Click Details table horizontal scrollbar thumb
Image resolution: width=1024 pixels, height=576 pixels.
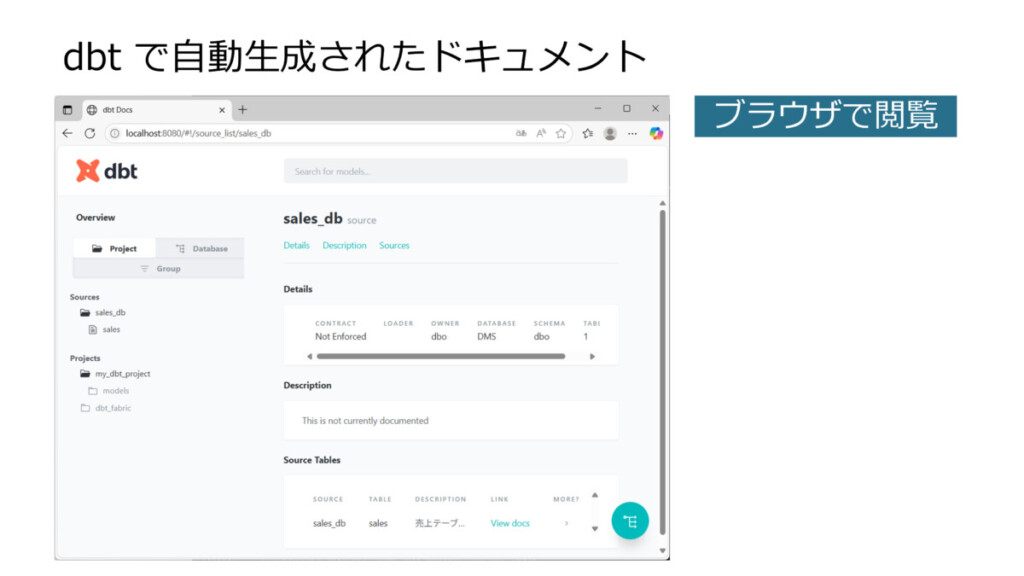441,357
